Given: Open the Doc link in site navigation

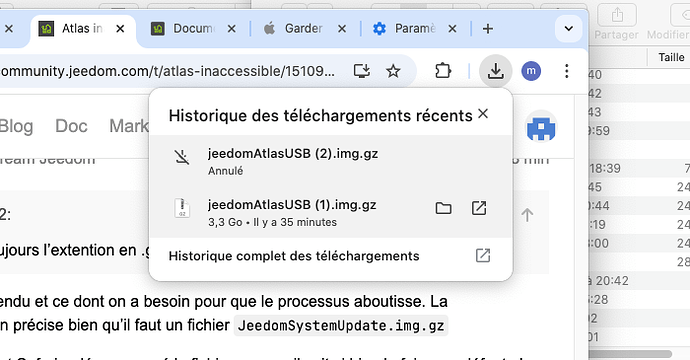Looking at the screenshot, I should point(71,127).
